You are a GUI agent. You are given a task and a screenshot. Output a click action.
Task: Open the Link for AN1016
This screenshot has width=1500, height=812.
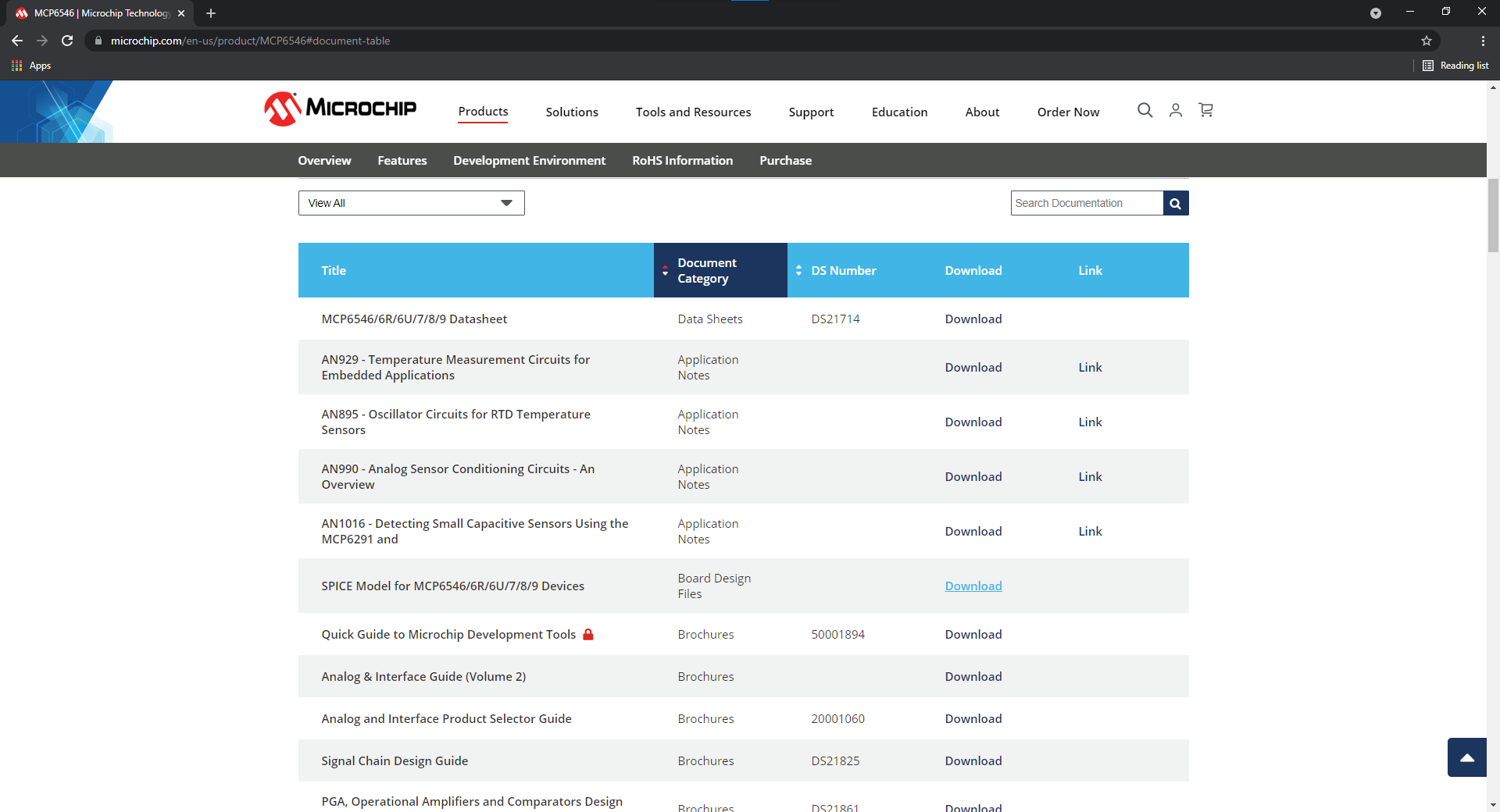click(1090, 531)
